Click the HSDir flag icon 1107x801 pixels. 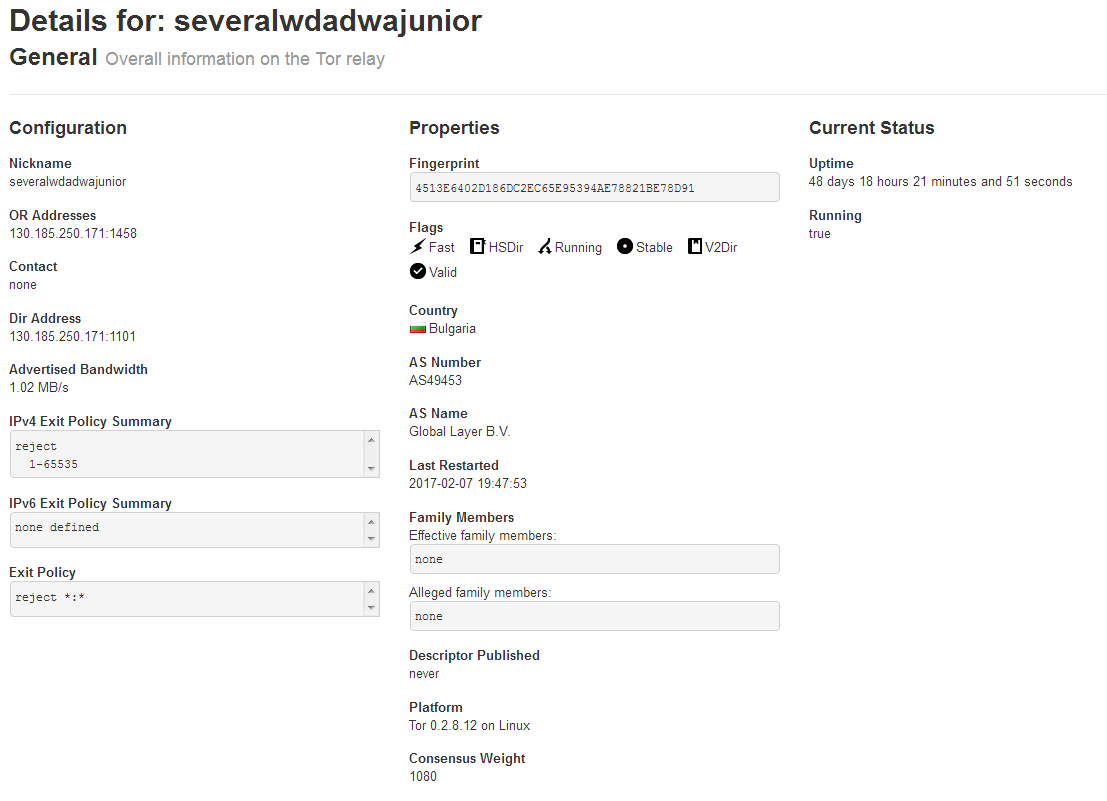[x=478, y=247]
